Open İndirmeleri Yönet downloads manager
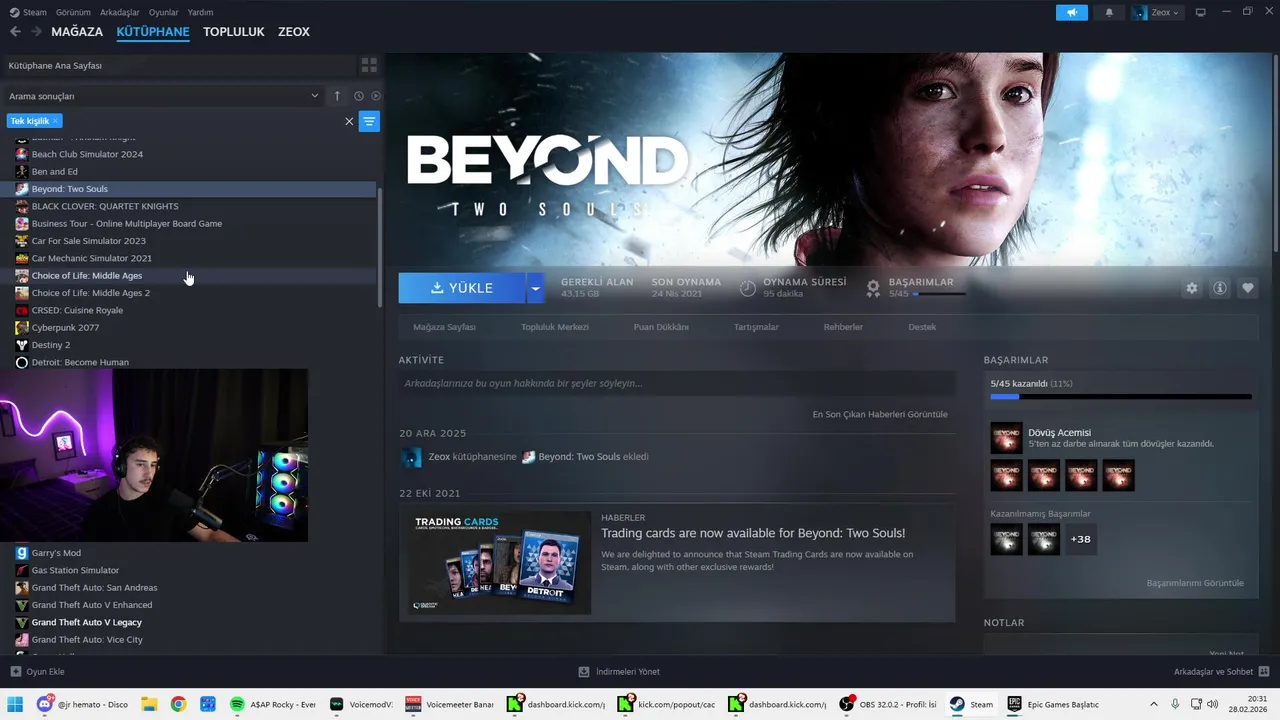The image size is (1280, 720). [619, 672]
